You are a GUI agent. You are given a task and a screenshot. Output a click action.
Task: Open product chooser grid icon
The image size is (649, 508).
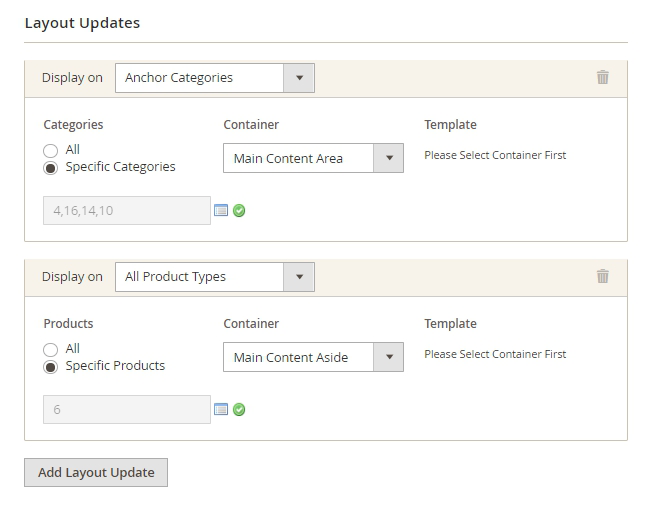pyautogui.click(x=221, y=409)
